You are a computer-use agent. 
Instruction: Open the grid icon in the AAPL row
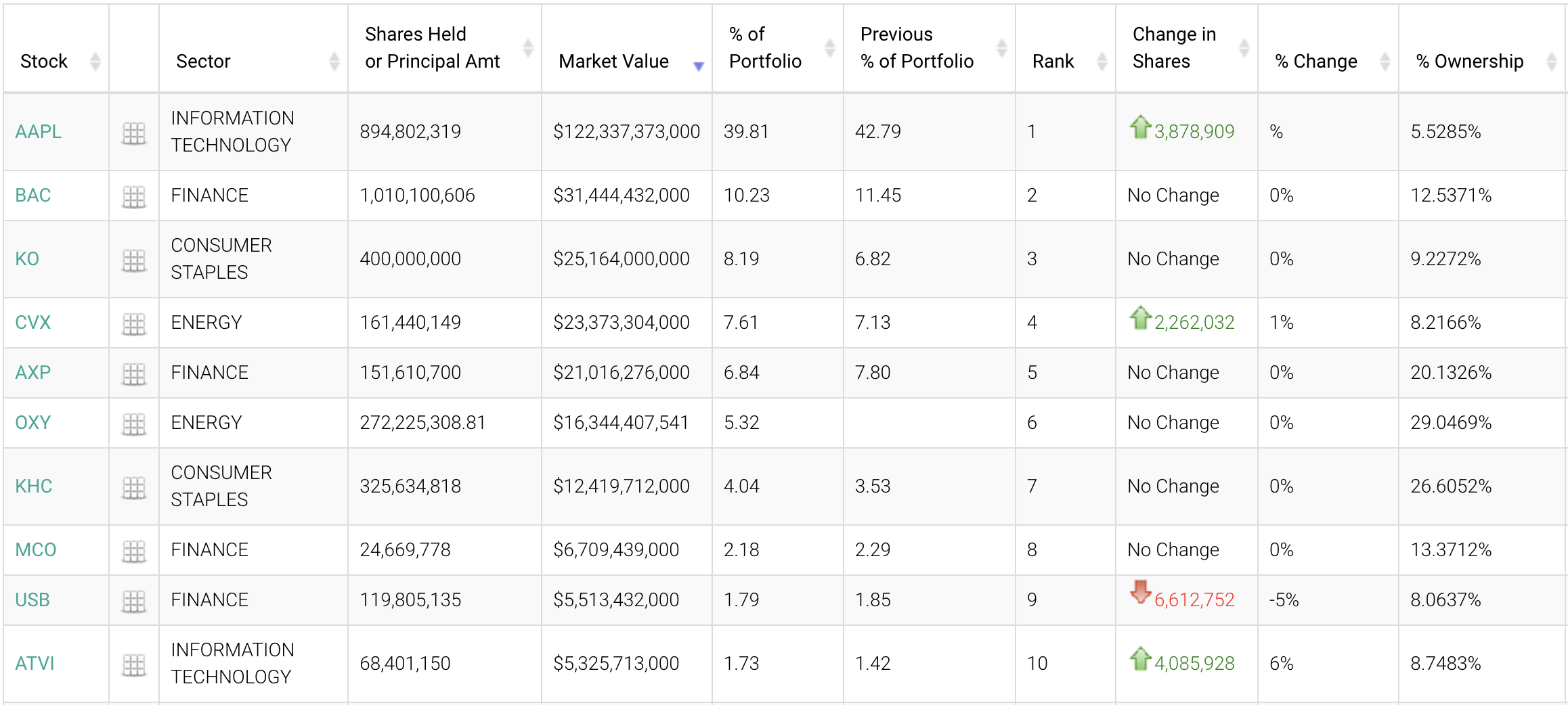point(134,133)
